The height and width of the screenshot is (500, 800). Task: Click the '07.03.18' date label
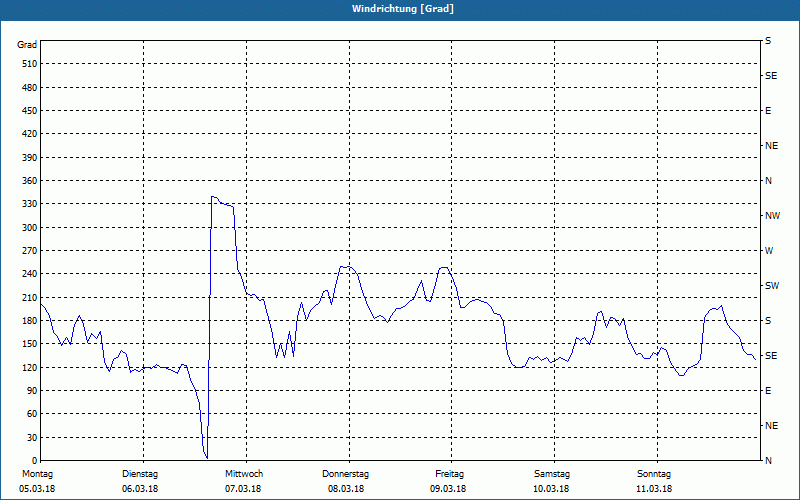click(x=243, y=489)
